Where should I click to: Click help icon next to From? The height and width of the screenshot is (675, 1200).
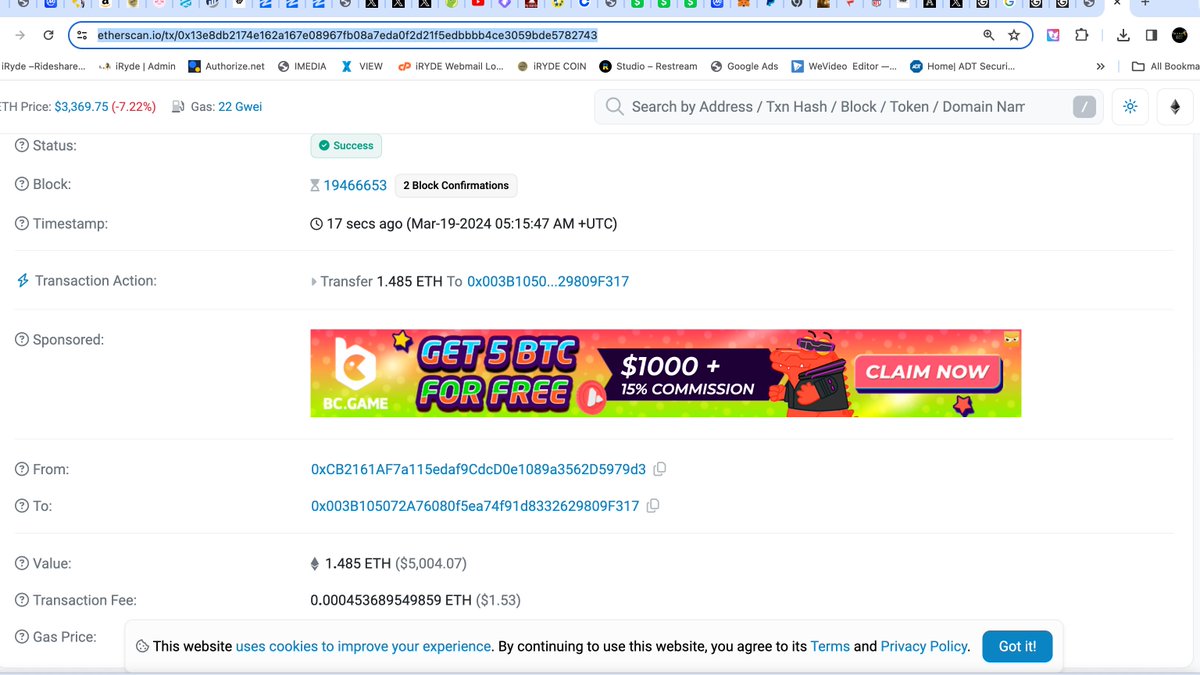22,469
